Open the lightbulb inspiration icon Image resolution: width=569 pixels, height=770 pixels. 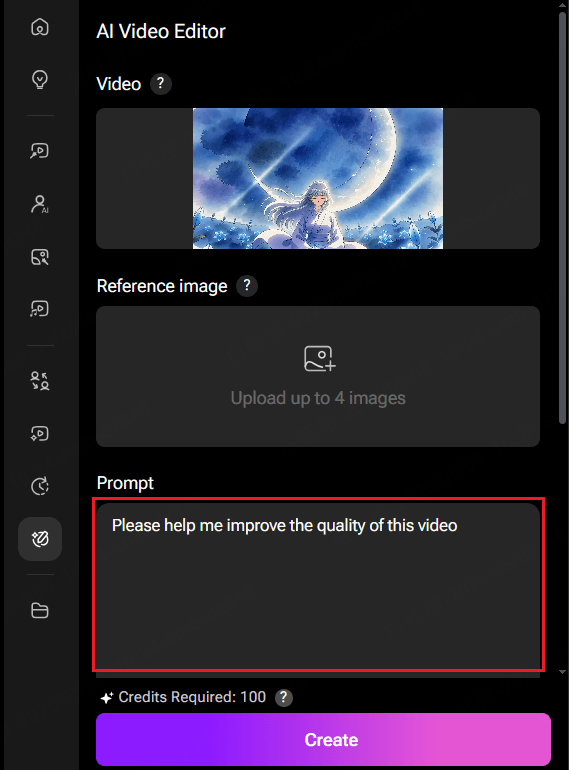click(x=40, y=79)
